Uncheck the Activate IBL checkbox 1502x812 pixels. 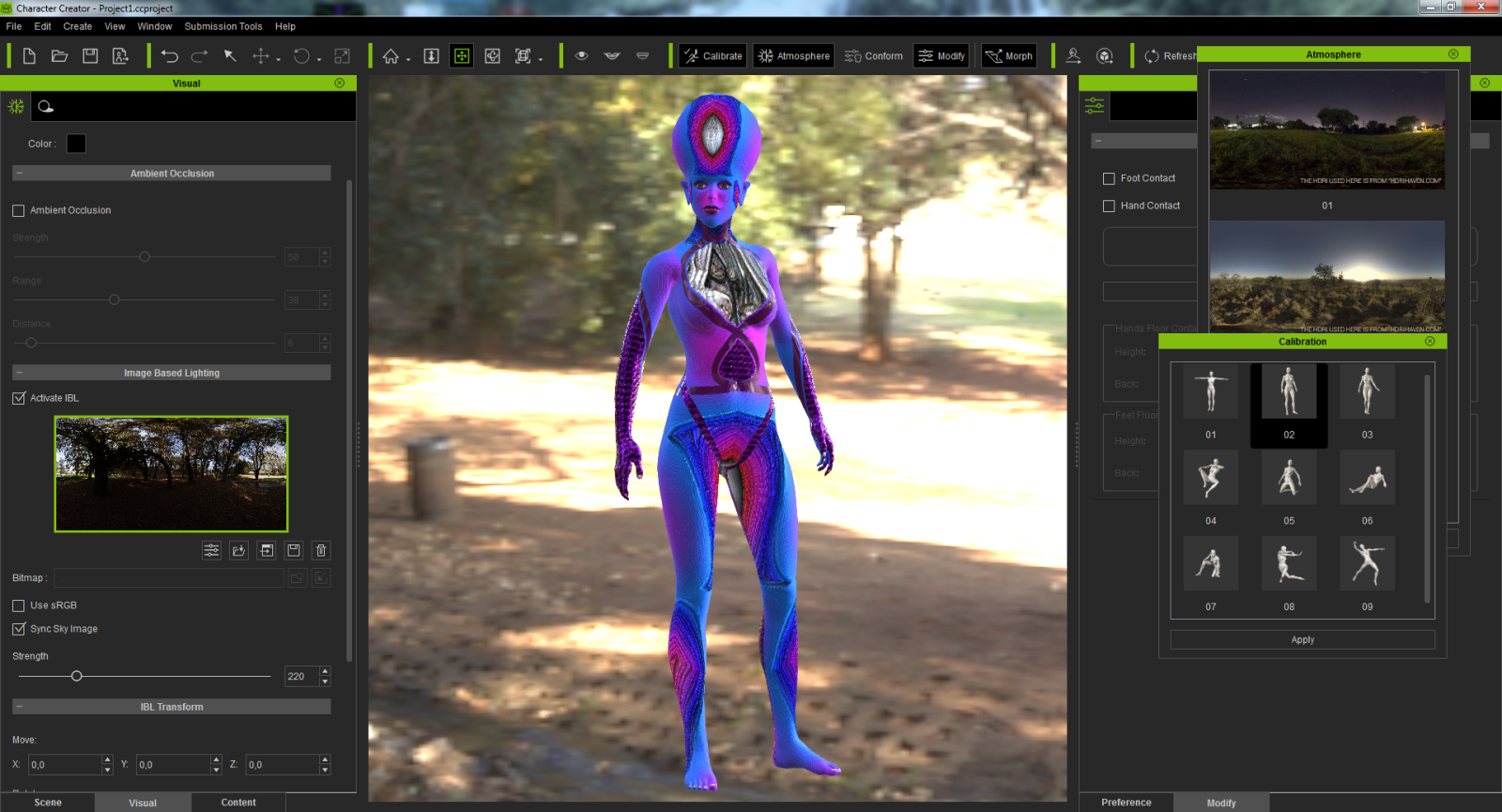click(x=18, y=398)
